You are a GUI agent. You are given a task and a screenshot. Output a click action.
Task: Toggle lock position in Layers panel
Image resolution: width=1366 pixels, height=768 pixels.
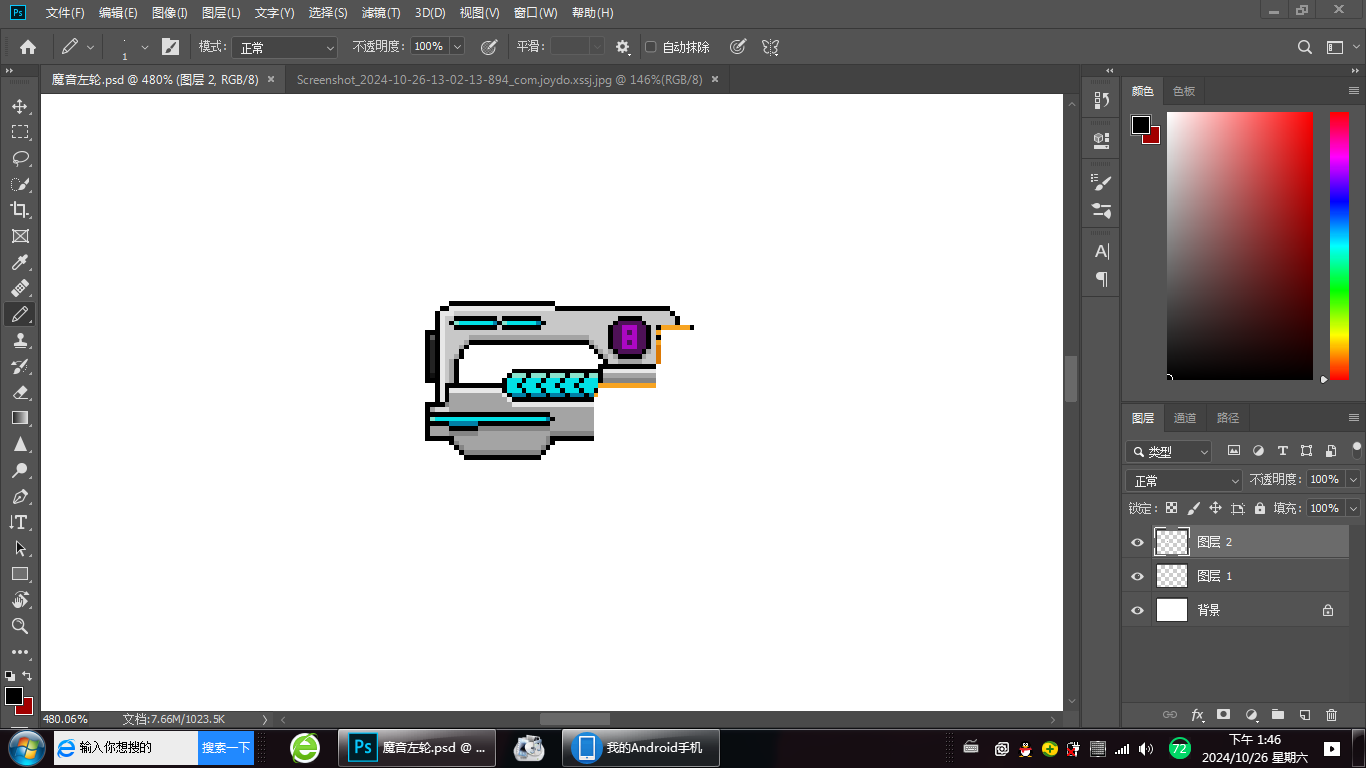1215,508
